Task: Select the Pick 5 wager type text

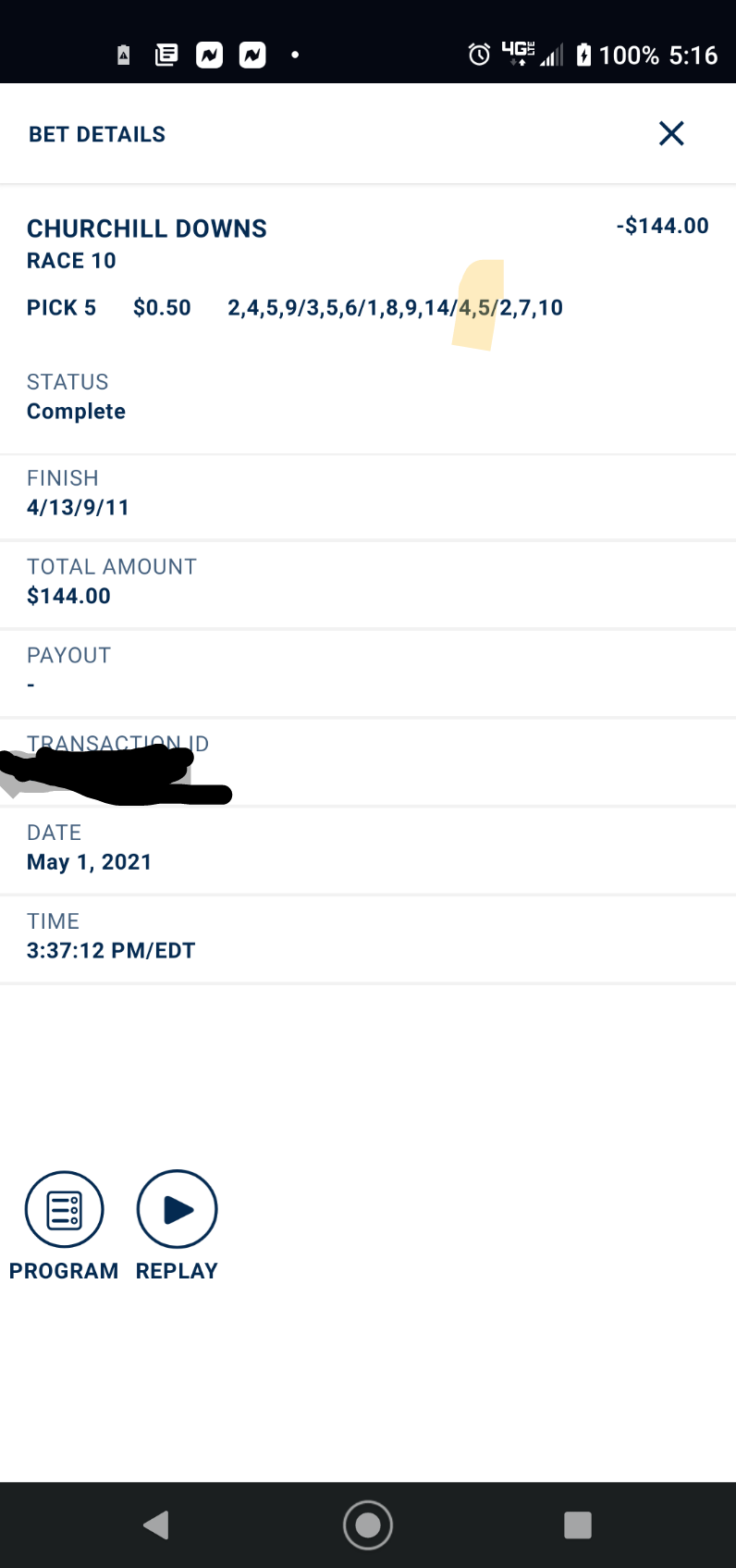Action: [61, 307]
